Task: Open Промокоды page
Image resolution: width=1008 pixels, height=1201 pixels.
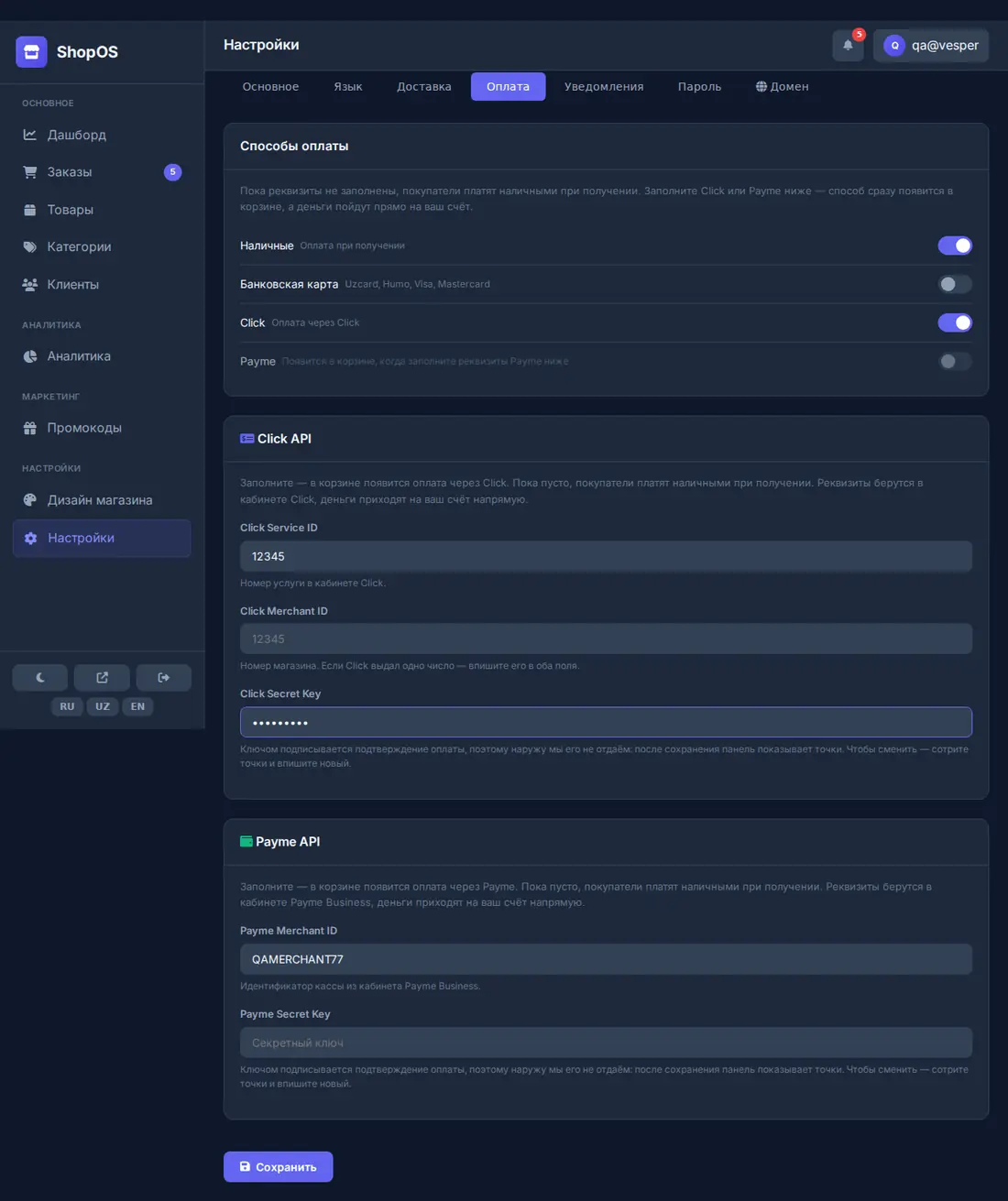Action: (102, 428)
